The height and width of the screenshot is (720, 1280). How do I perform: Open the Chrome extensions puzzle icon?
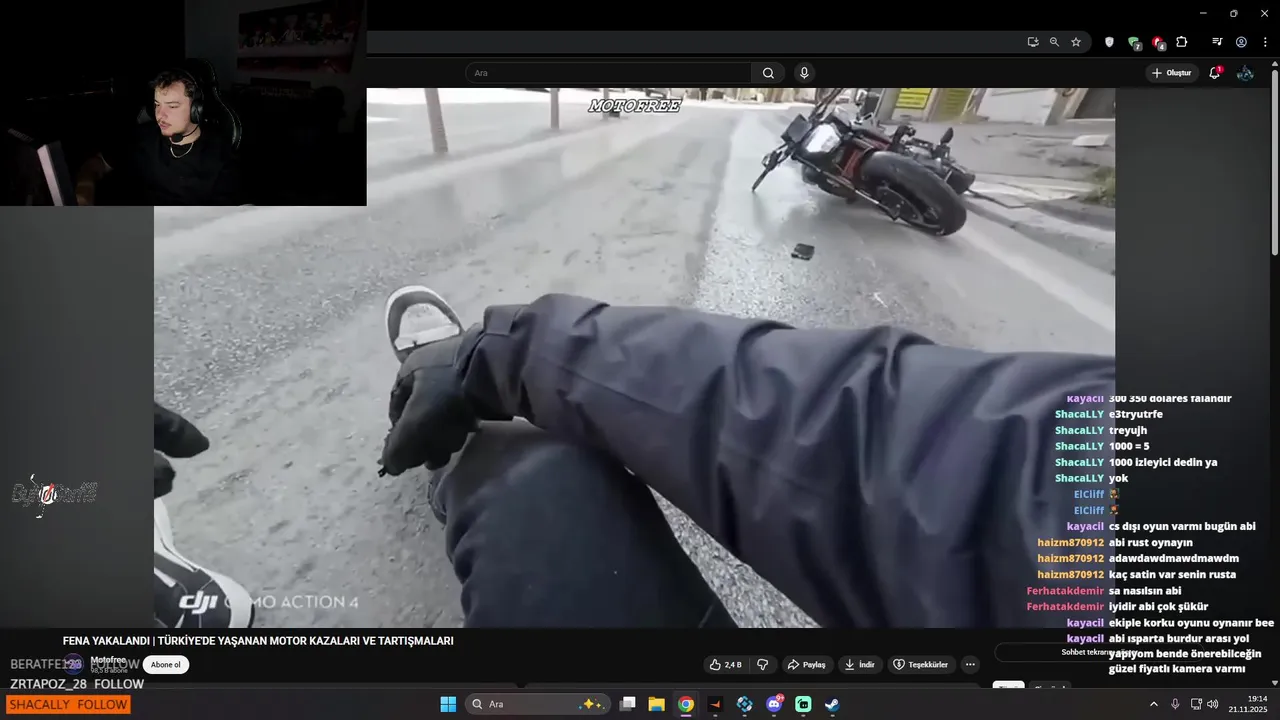(1182, 42)
